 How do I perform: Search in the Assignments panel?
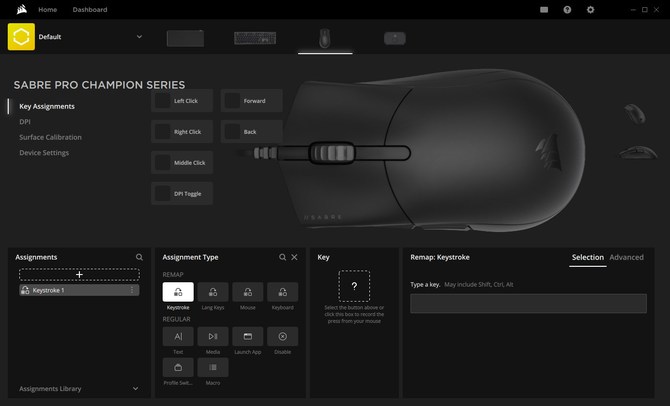pos(139,257)
